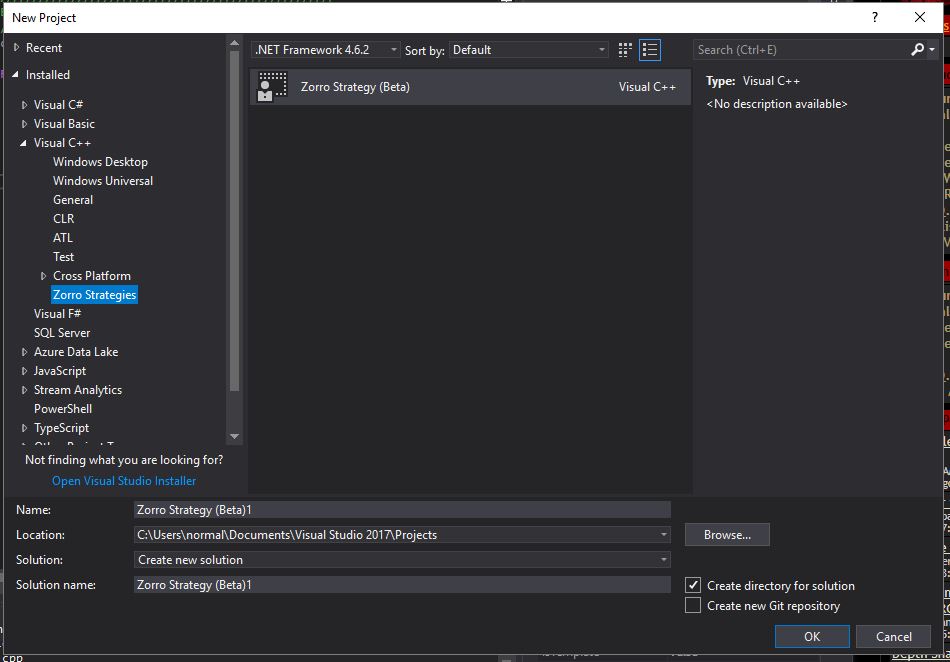This screenshot has width=950, height=662.
Task: Click the Visual C# label
Action: [58, 105]
